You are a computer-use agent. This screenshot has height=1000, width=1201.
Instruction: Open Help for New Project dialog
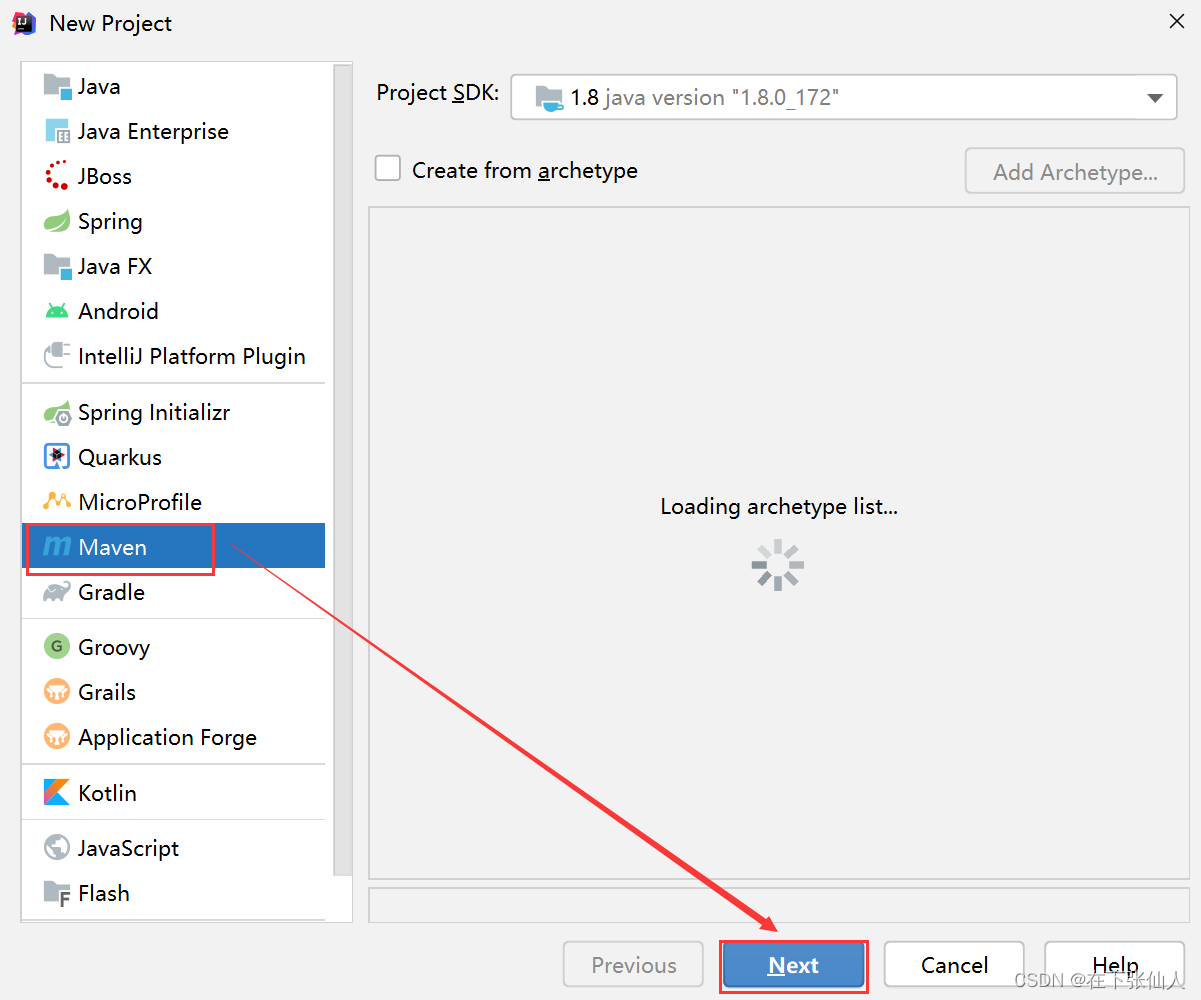click(x=1114, y=965)
